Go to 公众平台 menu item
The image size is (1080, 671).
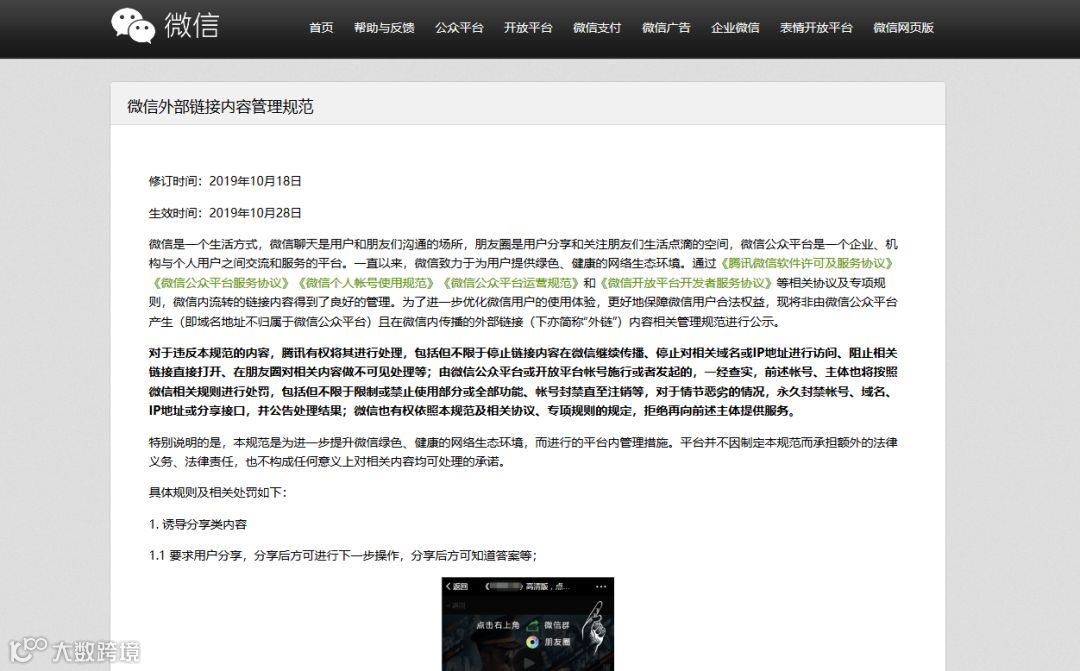point(459,28)
